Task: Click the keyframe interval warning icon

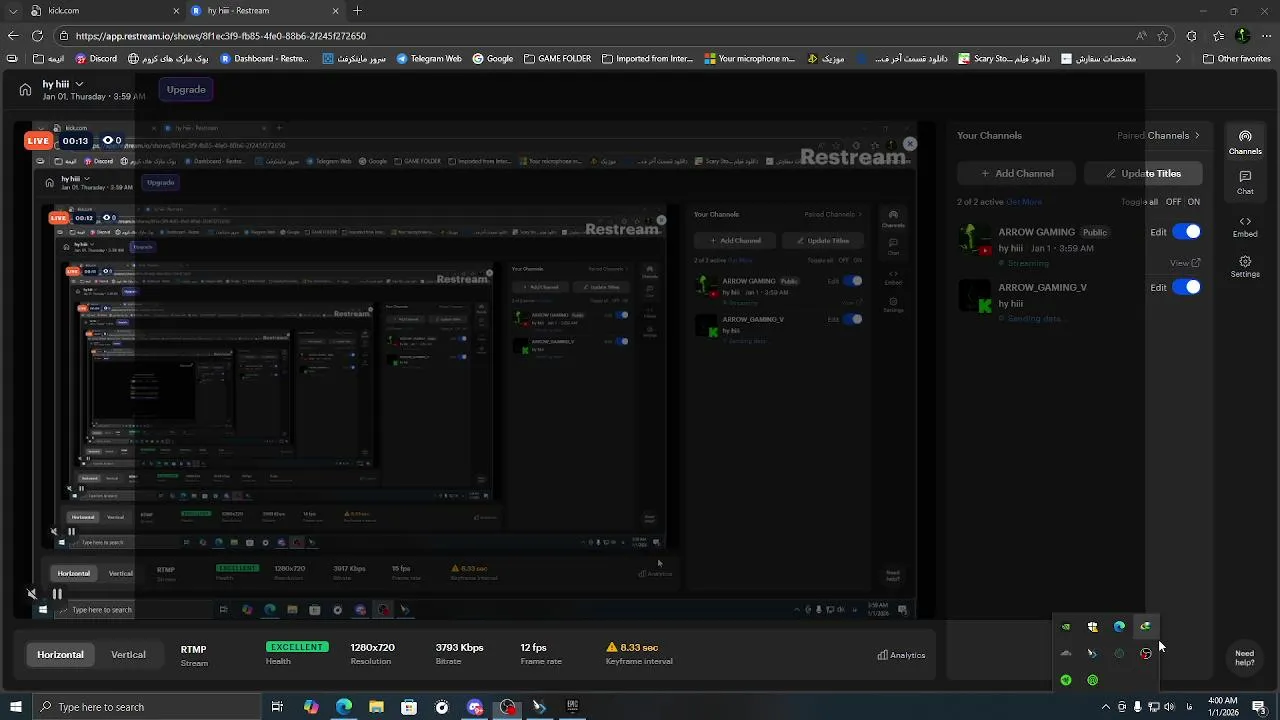Action: [612, 647]
